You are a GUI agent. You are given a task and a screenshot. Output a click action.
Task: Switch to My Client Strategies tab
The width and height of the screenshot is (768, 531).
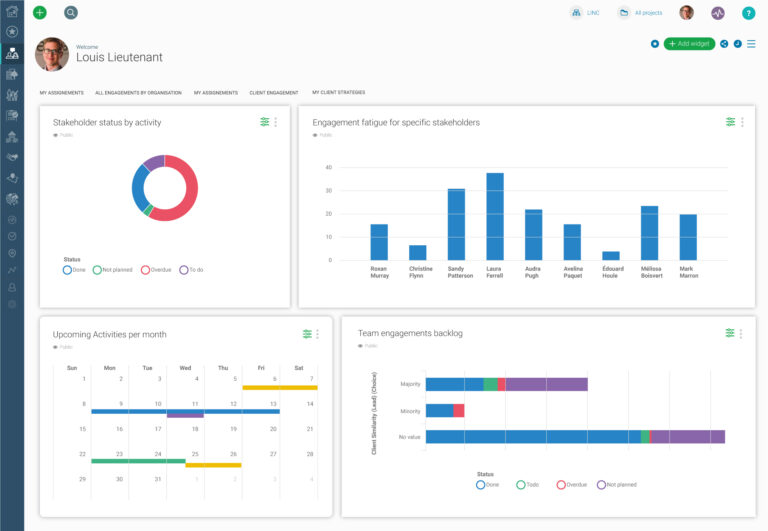point(338,92)
